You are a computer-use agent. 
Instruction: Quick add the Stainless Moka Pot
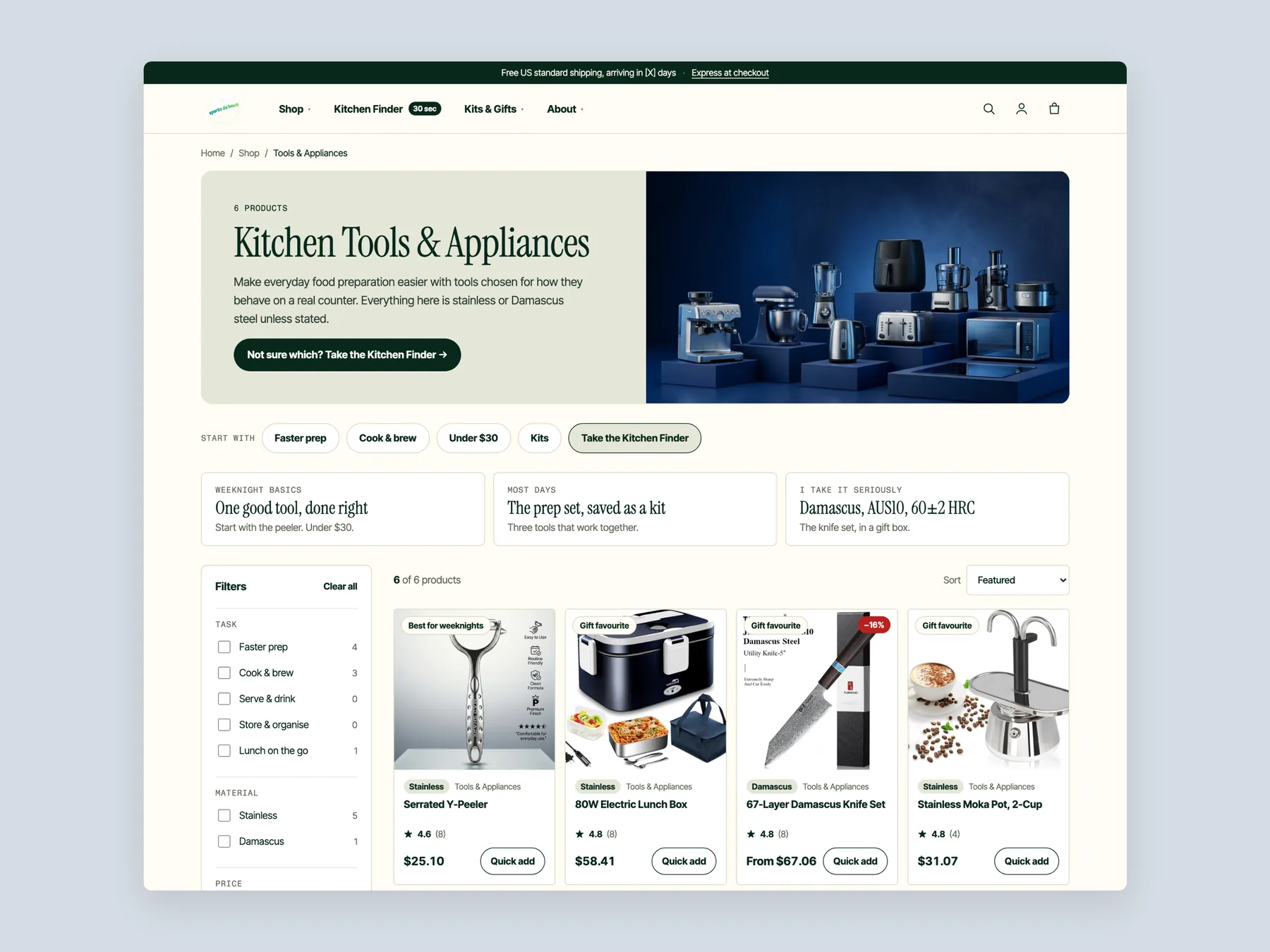coord(1027,861)
